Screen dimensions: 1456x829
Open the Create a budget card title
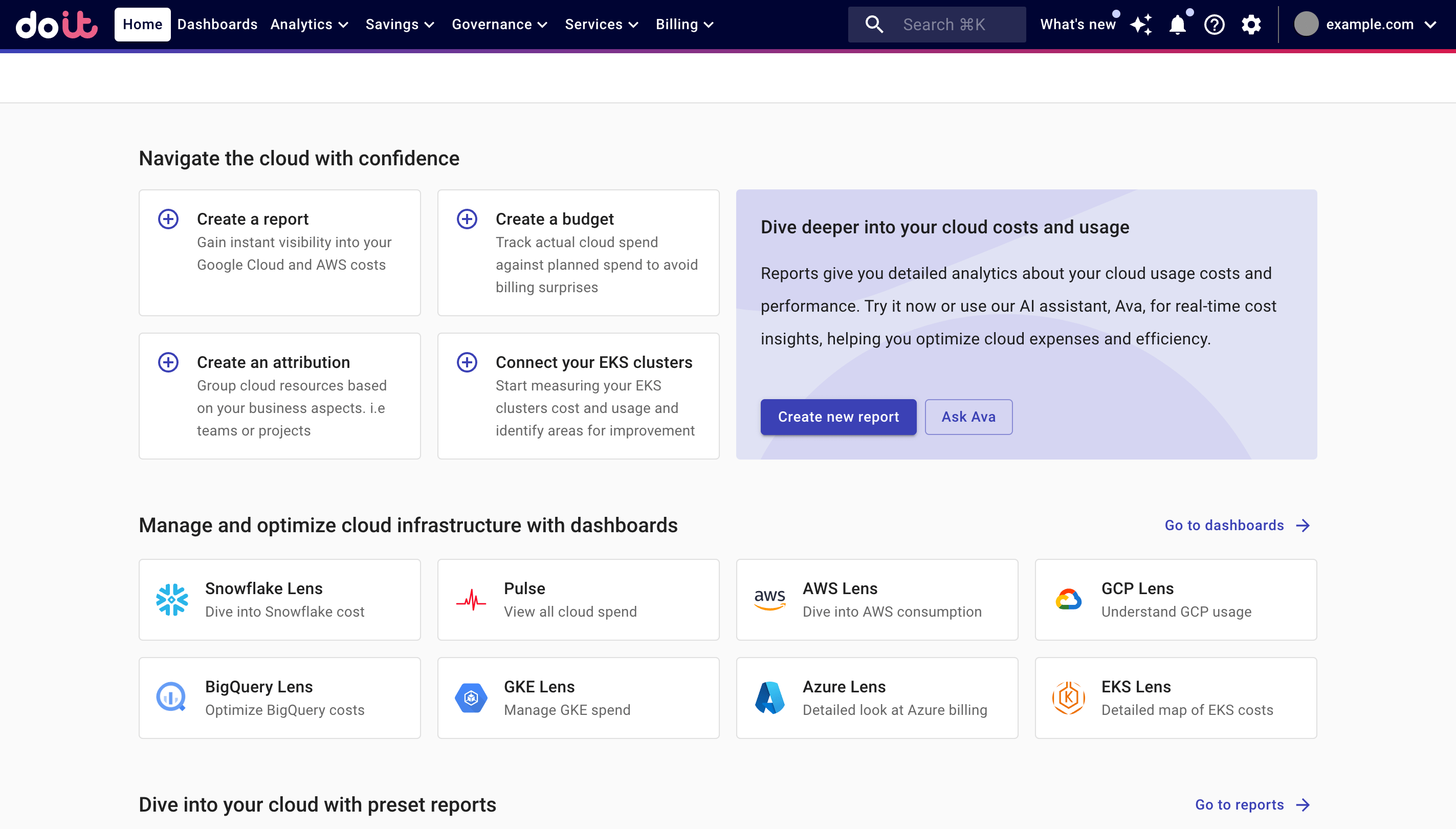coord(555,219)
